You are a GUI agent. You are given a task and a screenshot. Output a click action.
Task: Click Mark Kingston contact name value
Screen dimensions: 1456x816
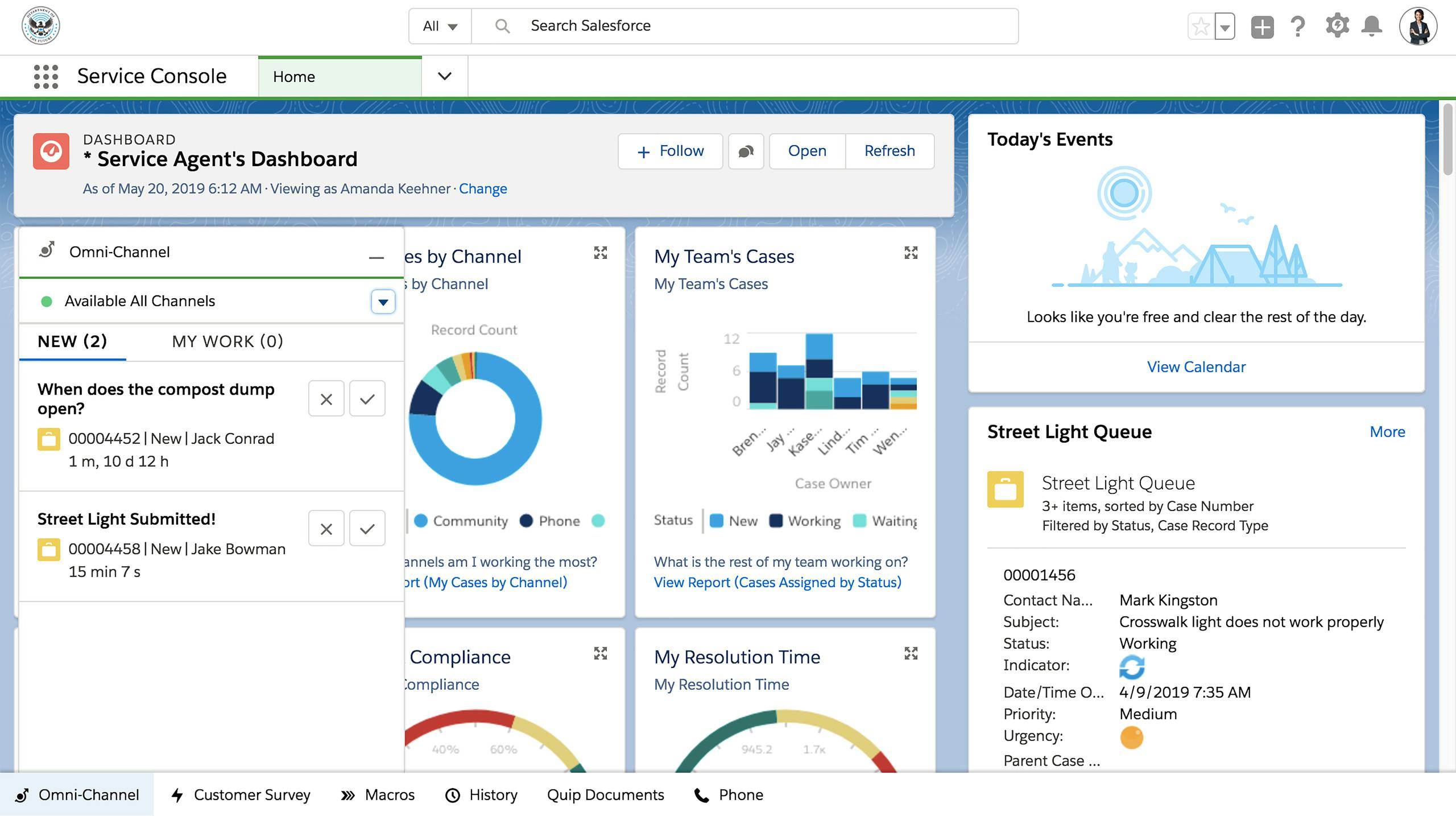click(1168, 600)
